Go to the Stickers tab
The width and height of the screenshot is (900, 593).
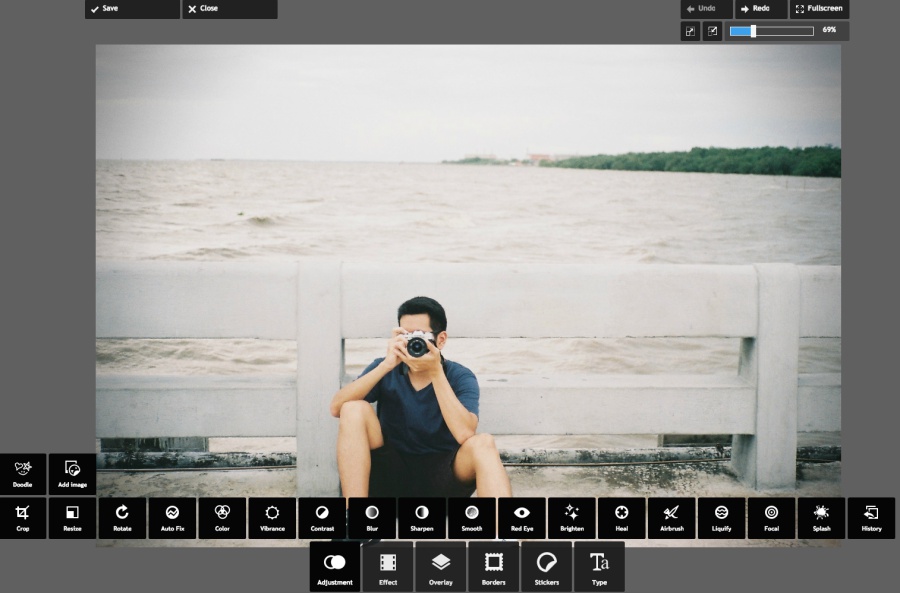[x=547, y=567]
